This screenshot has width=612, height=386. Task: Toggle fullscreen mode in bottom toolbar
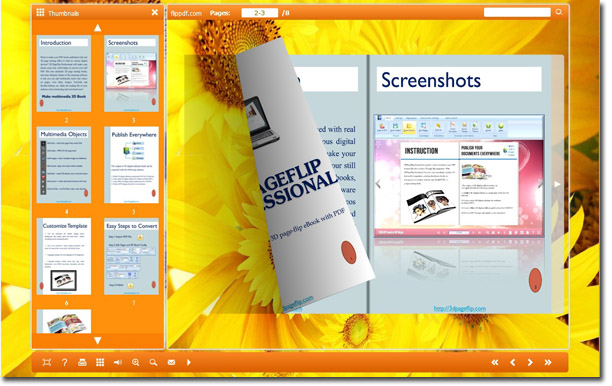coord(46,363)
